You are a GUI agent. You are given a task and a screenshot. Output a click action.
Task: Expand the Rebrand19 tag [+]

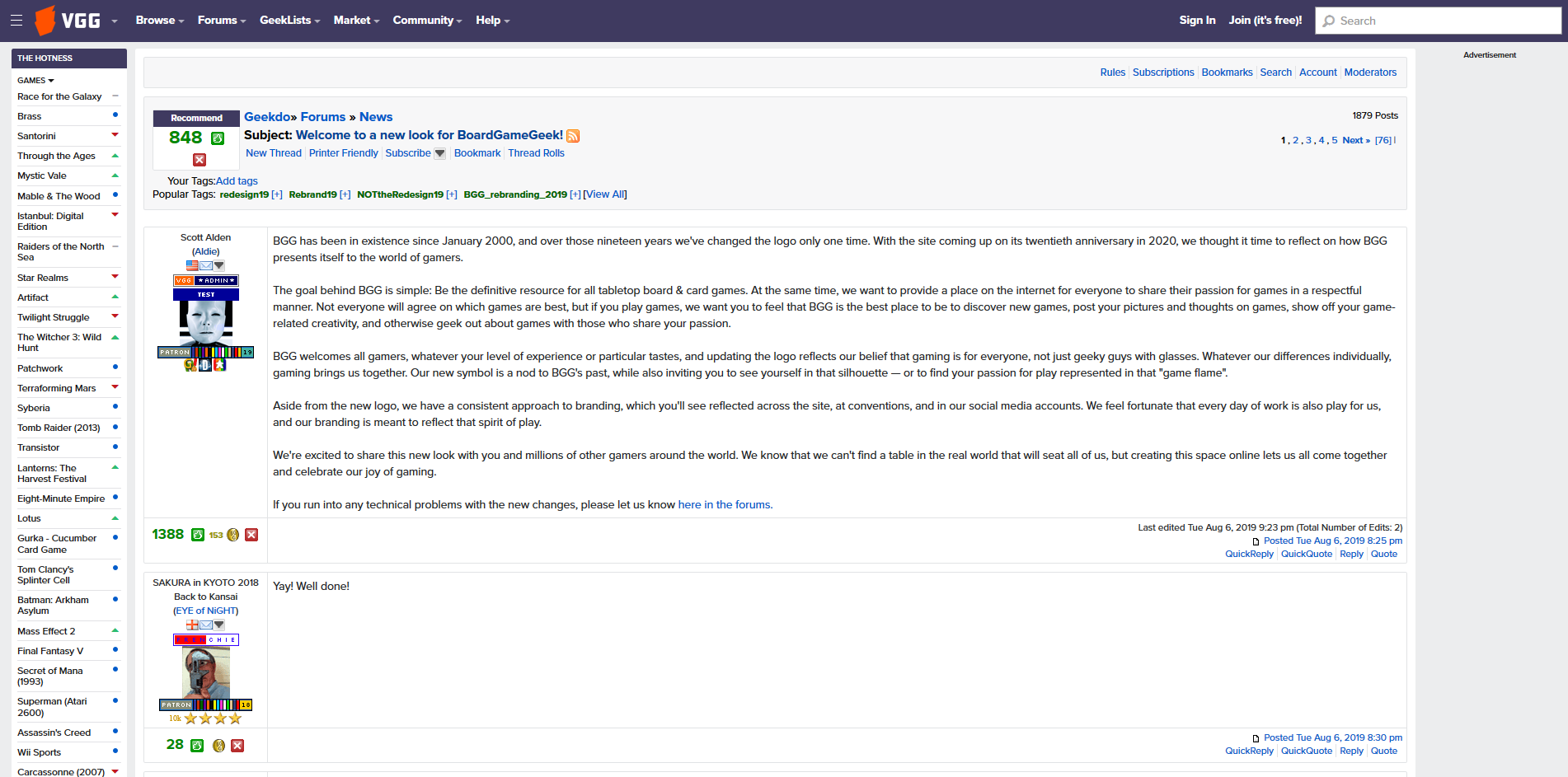(345, 194)
